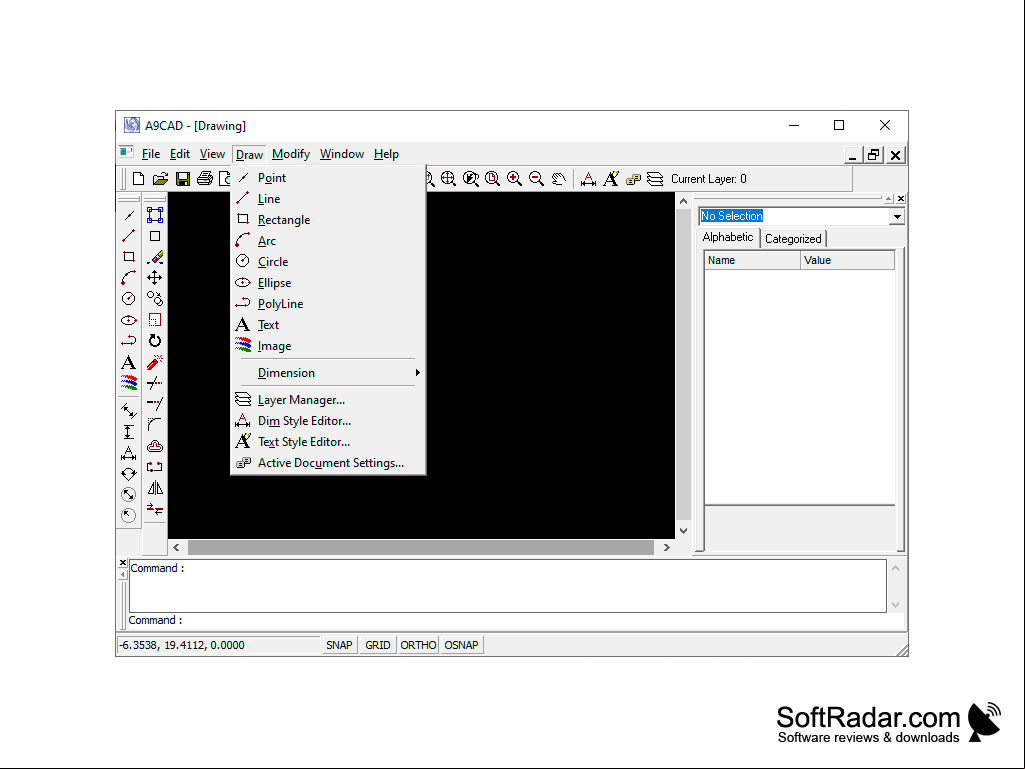This screenshot has height=769, width=1025.
Task: Open Dim Style Editor from the top toolbar
Action: [x=588, y=179]
